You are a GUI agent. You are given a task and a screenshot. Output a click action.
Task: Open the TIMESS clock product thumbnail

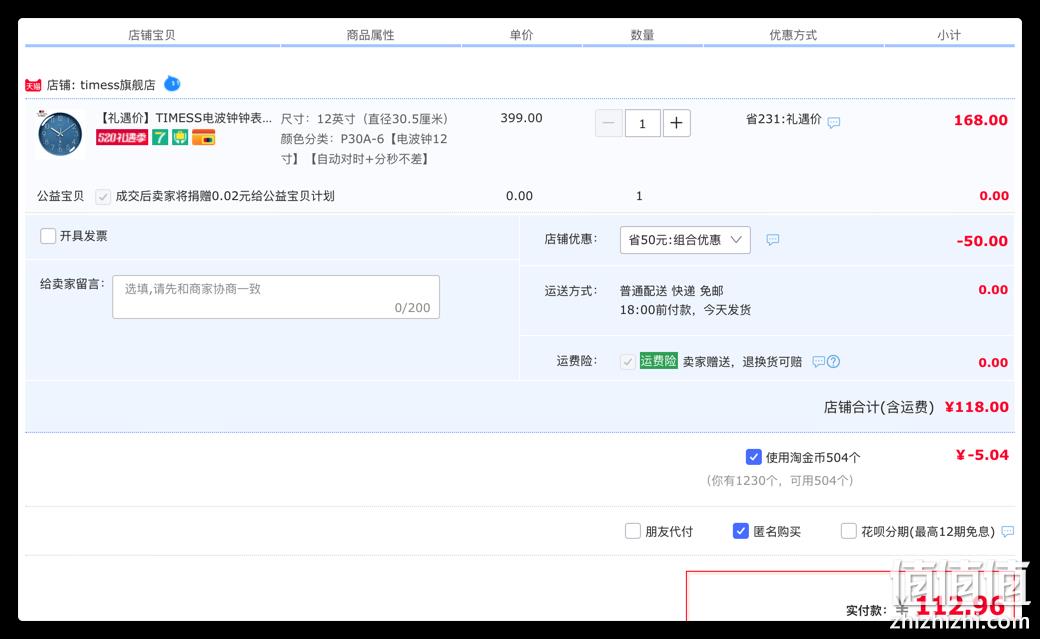[x=60, y=133]
